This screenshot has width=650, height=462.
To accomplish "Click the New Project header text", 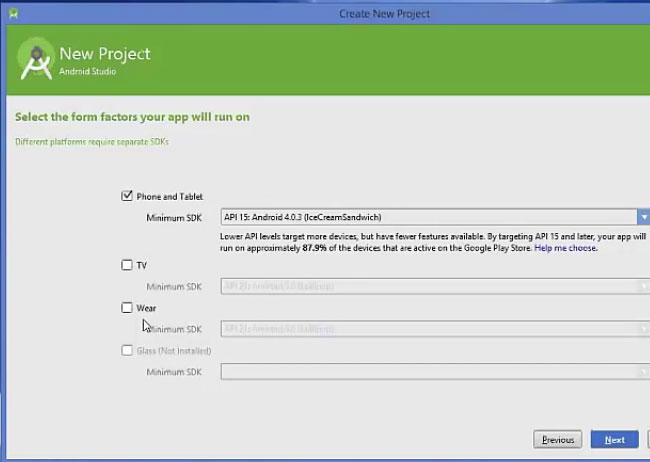I will (105, 54).
